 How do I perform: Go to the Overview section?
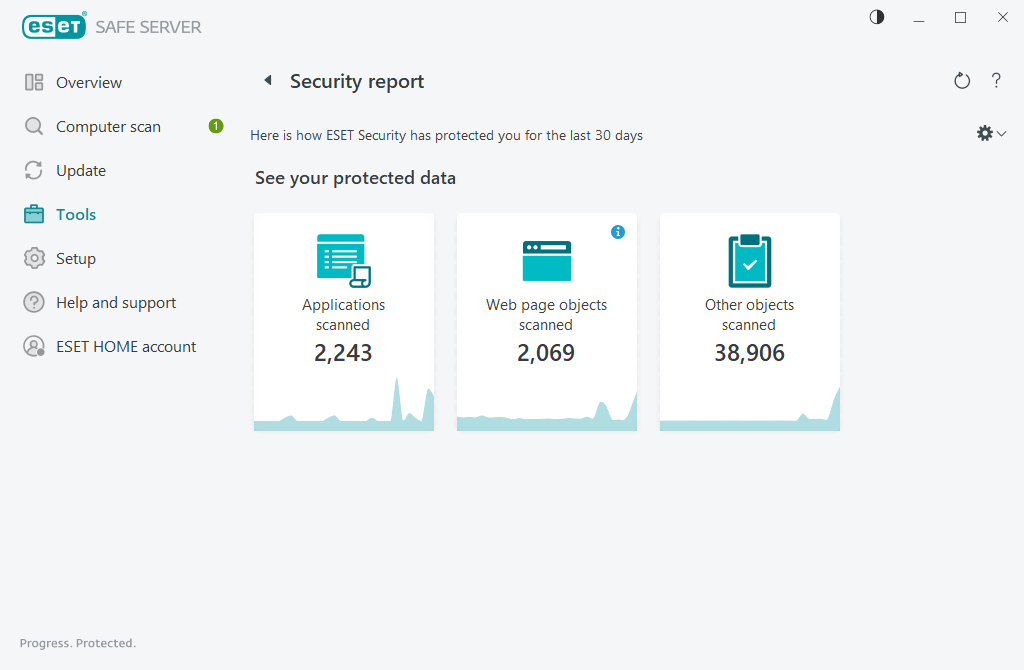coord(91,82)
